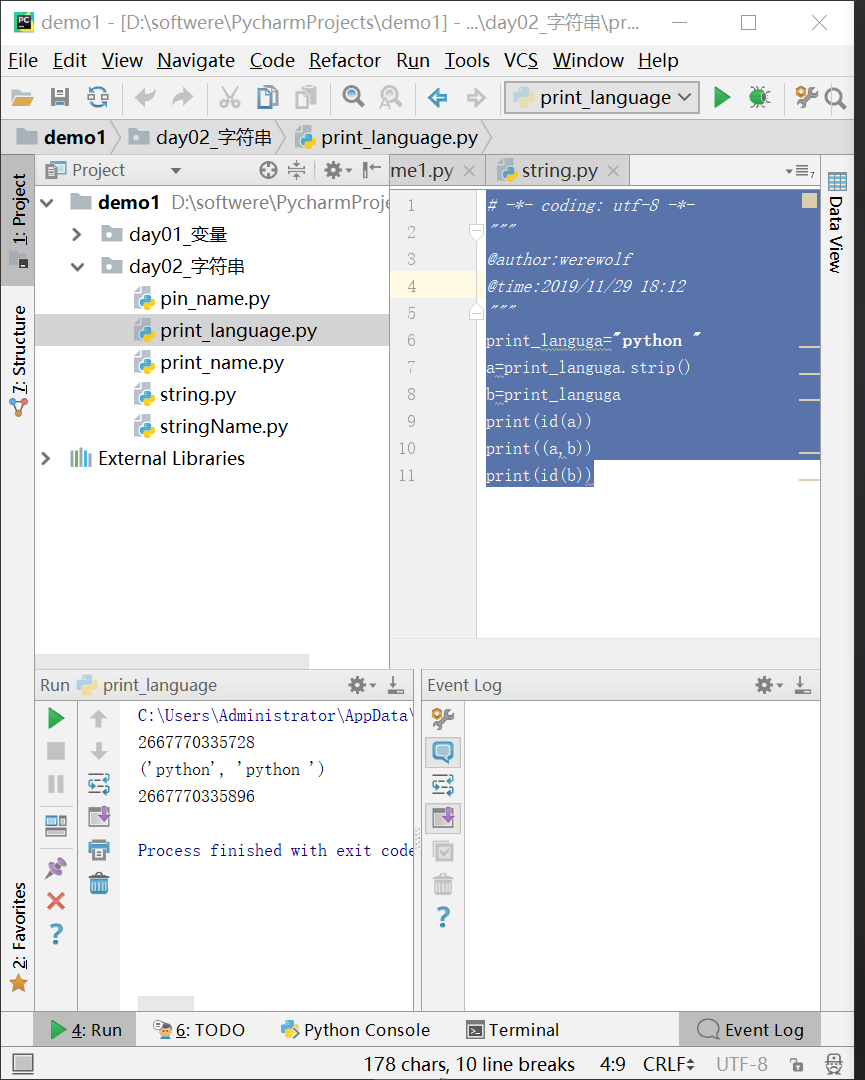Collapse the demo1 root tree node

point(47,202)
